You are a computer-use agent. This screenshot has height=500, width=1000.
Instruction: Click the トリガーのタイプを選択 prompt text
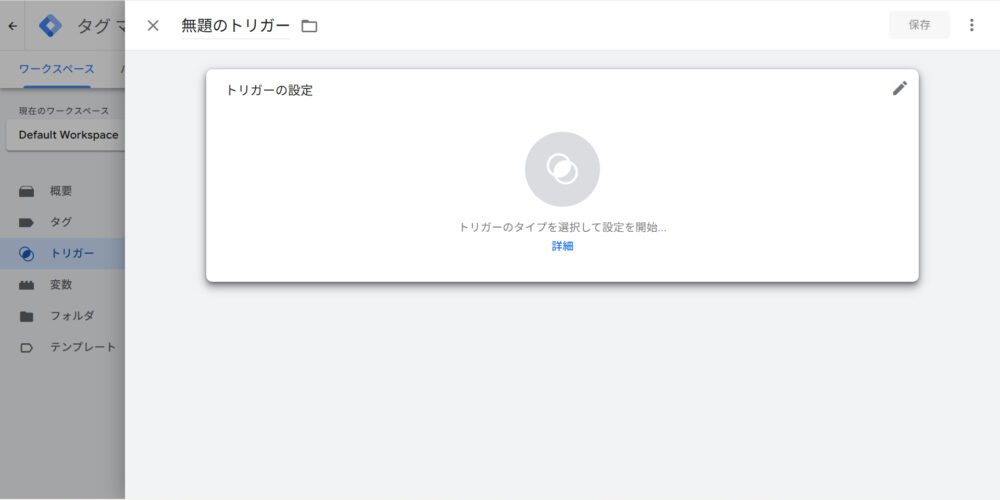coord(562,227)
